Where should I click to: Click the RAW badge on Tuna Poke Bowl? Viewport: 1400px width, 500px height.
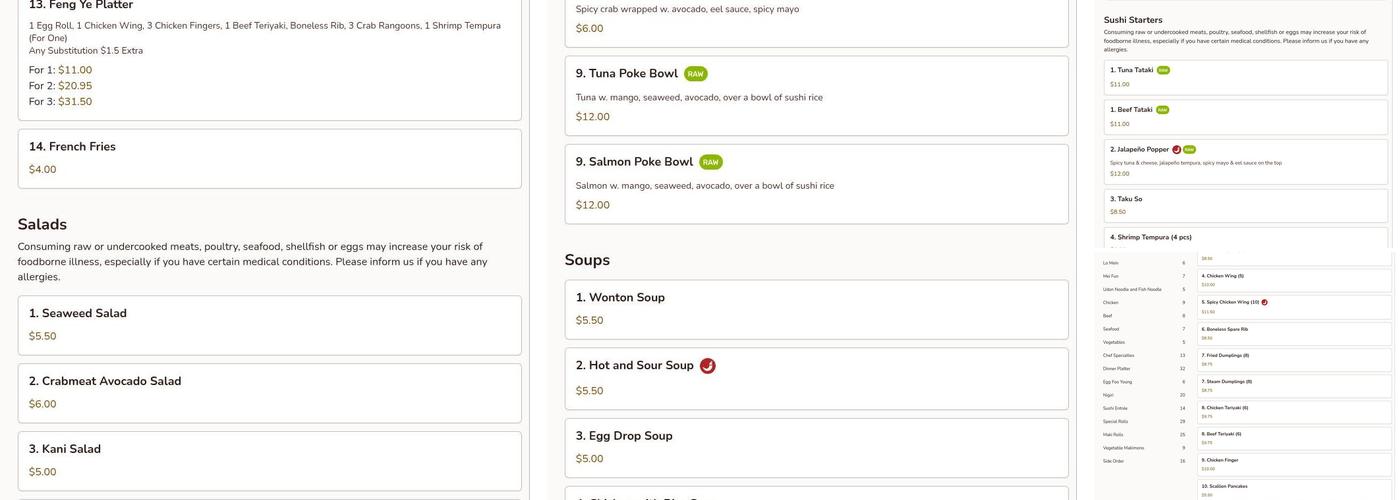695,74
